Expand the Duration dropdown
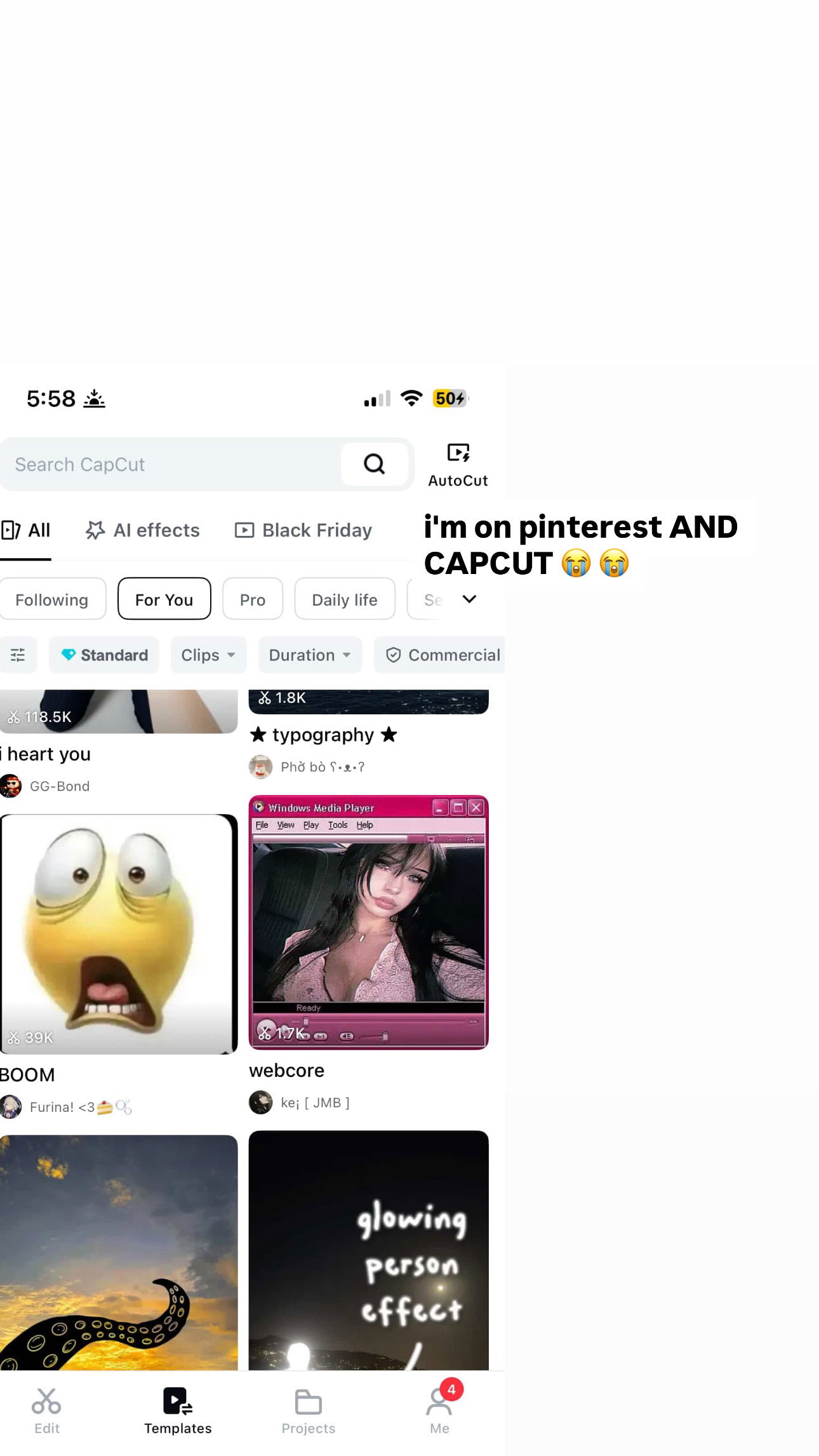 310,655
